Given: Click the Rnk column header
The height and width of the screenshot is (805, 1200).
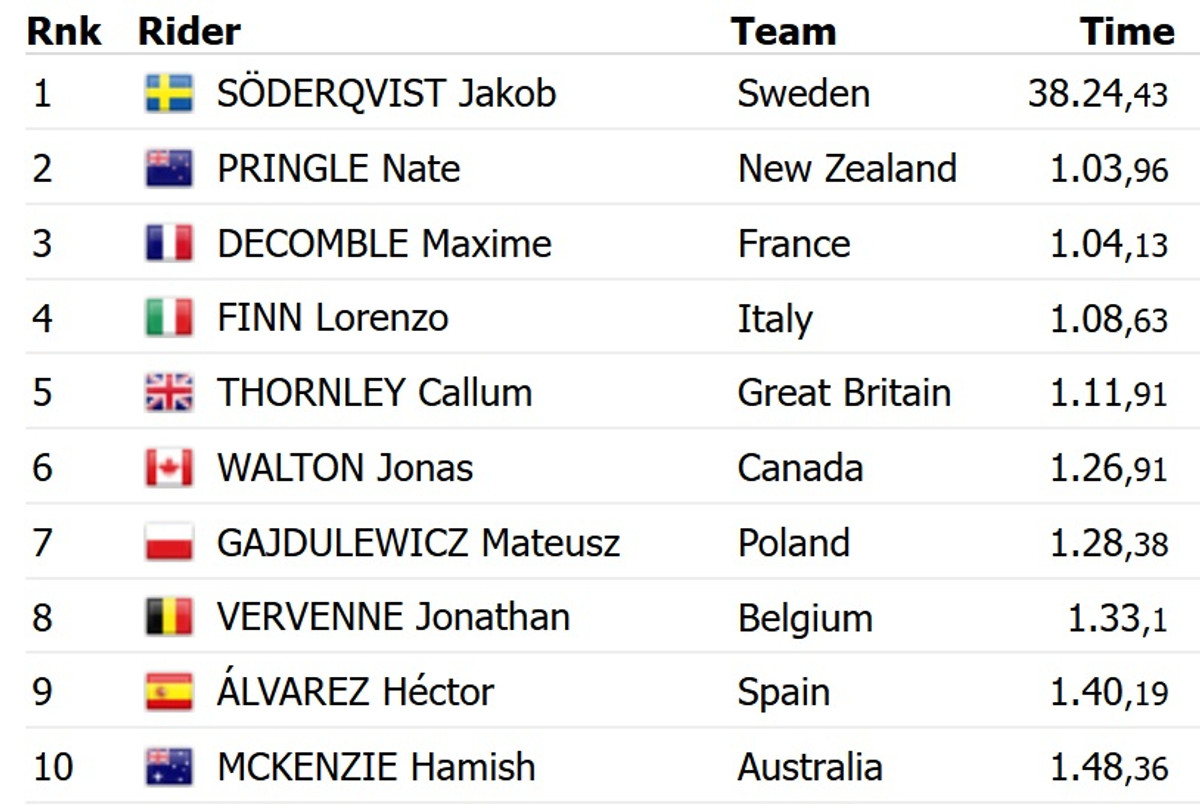Looking at the screenshot, I should 64,31.
